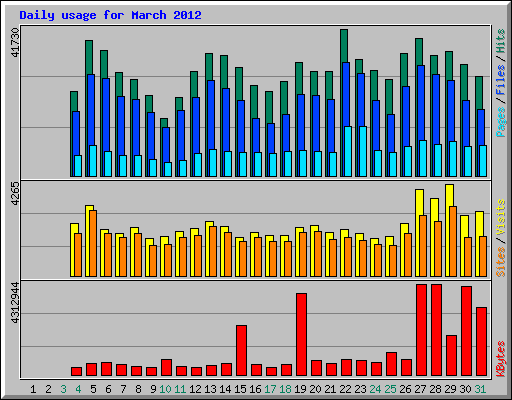Click the blue files bar for day 22
Image resolution: width=512 pixels, height=400 pixels.
pyautogui.click(x=346, y=94)
